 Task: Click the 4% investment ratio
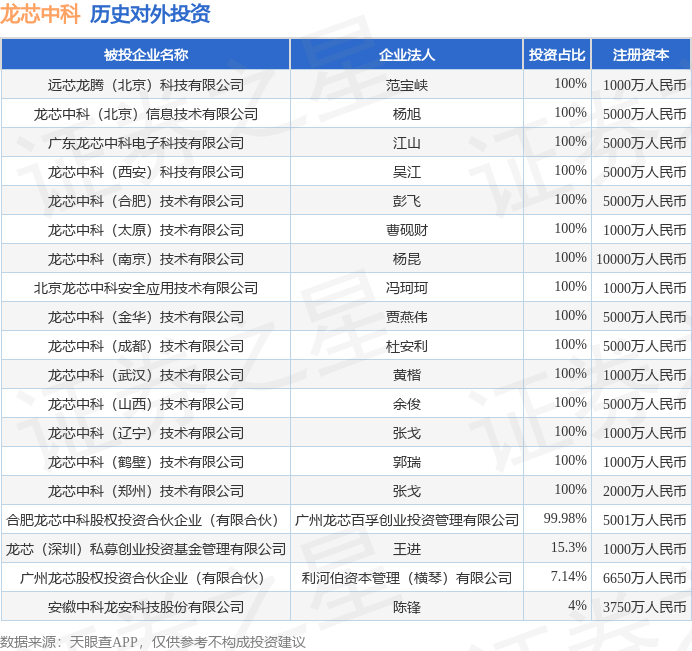[x=577, y=605]
